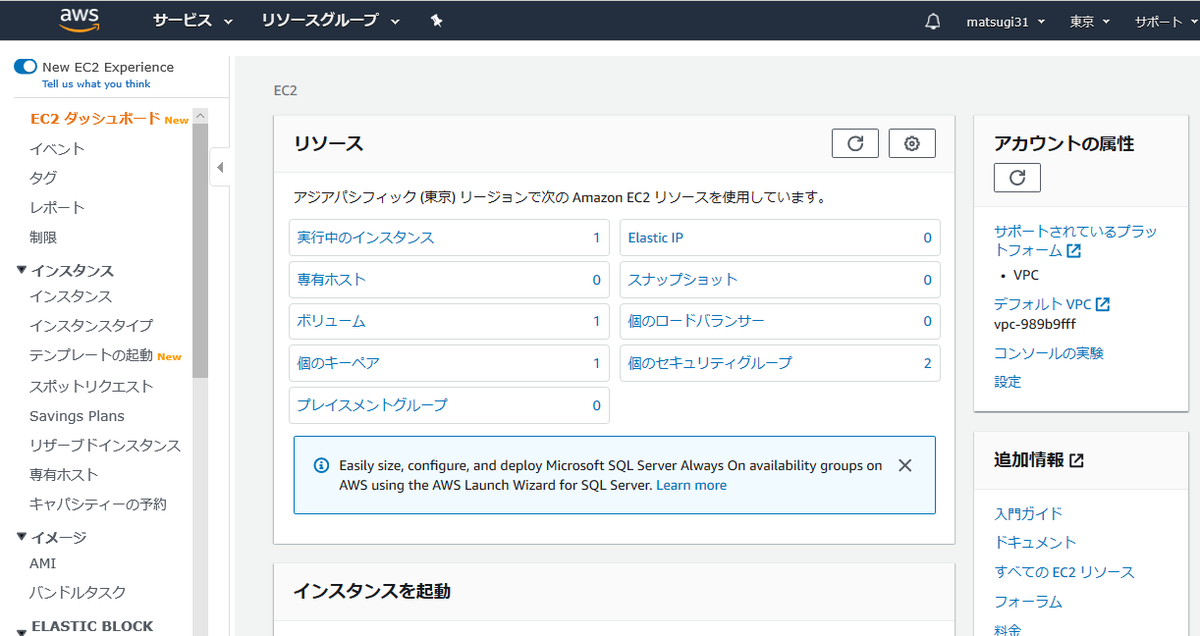
Task: Open the matsugi31 account dropdown
Action: 1006,21
